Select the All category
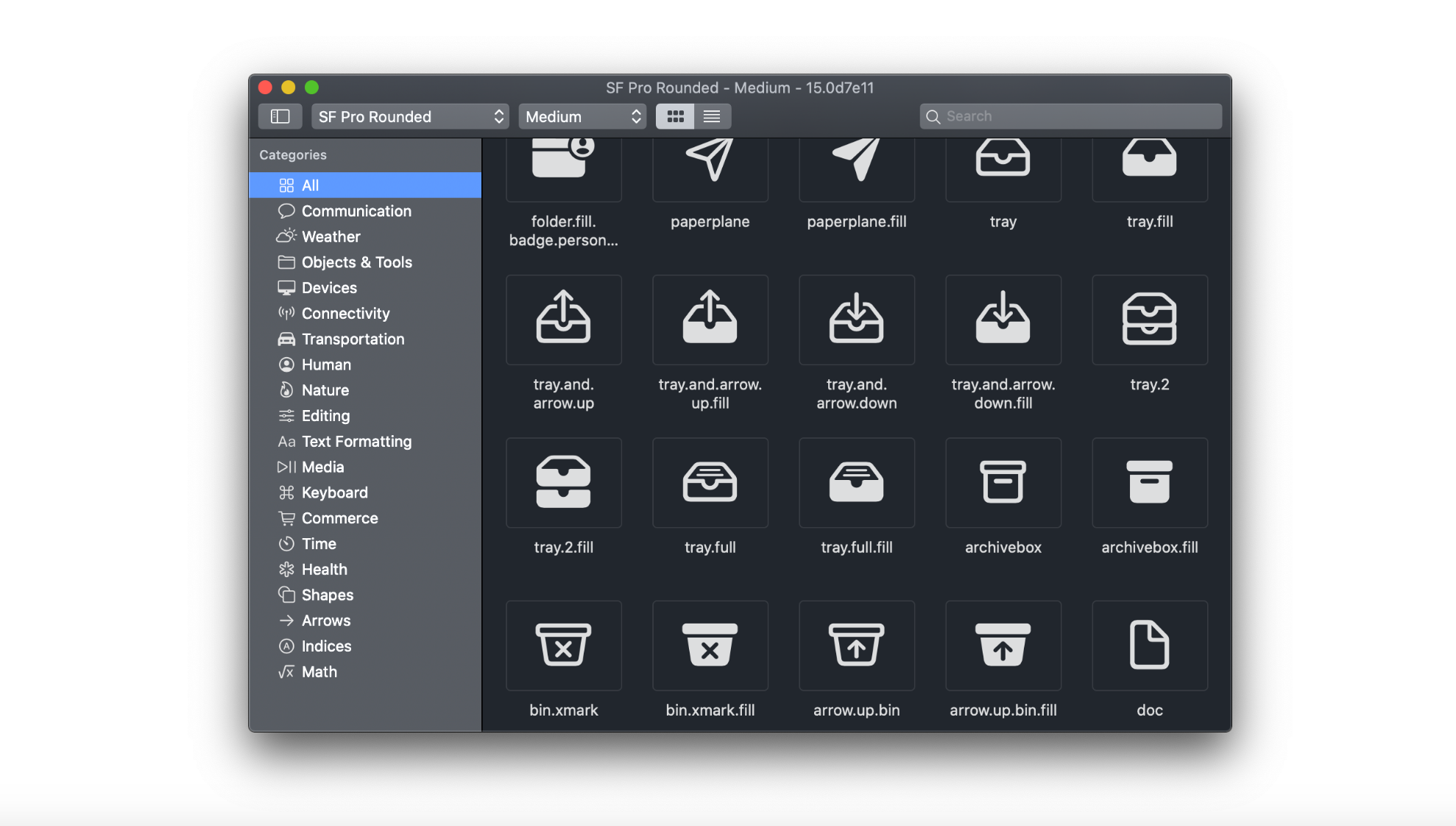 click(365, 186)
